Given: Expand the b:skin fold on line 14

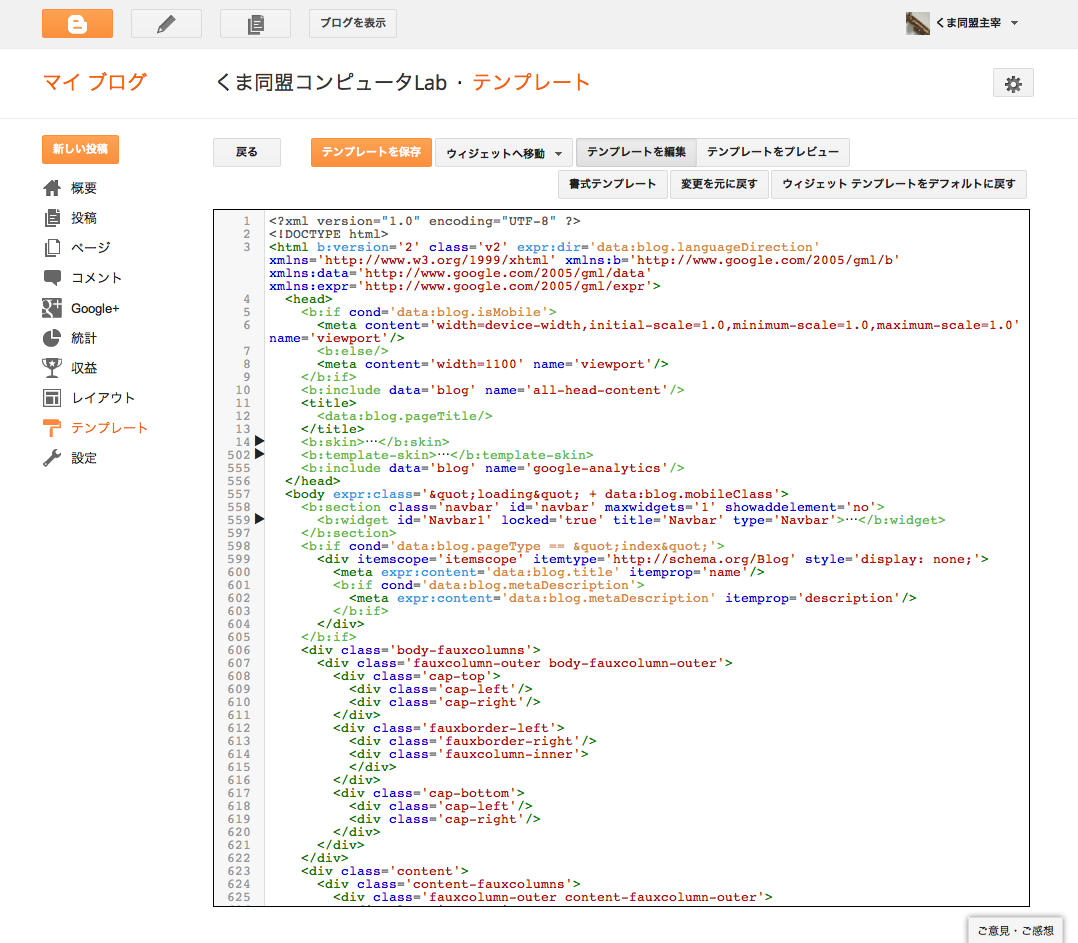Looking at the screenshot, I should [x=260, y=441].
